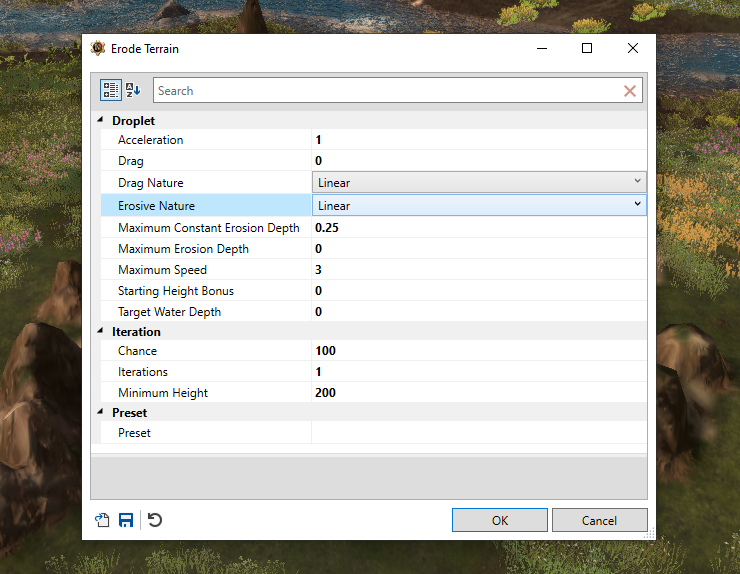The height and width of the screenshot is (574, 740).
Task: Confirm with the OK button
Action: pos(500,520)
